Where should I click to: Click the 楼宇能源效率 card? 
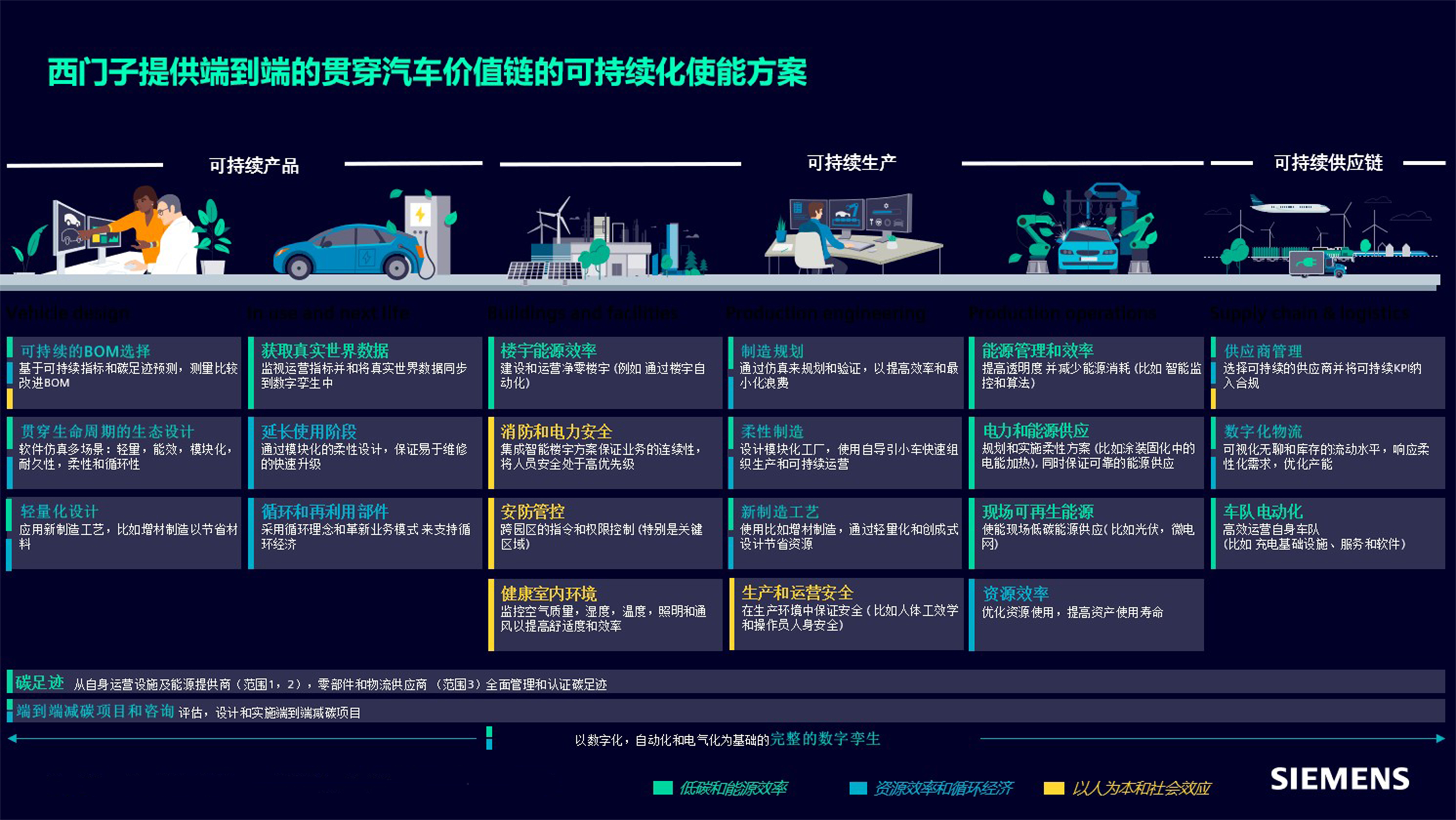click(605, 373)
